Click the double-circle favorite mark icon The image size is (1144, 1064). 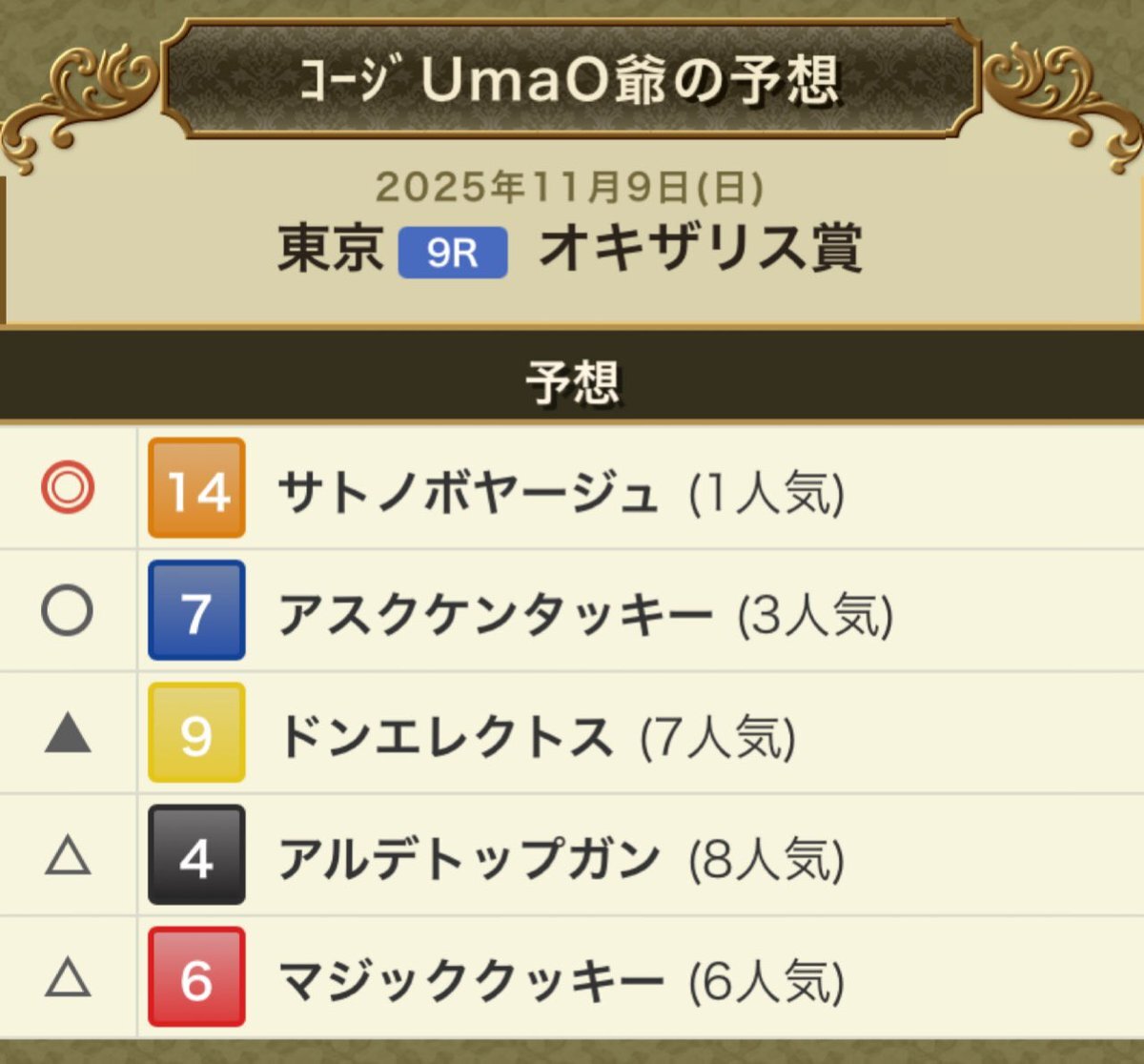[x=68, y=488]
